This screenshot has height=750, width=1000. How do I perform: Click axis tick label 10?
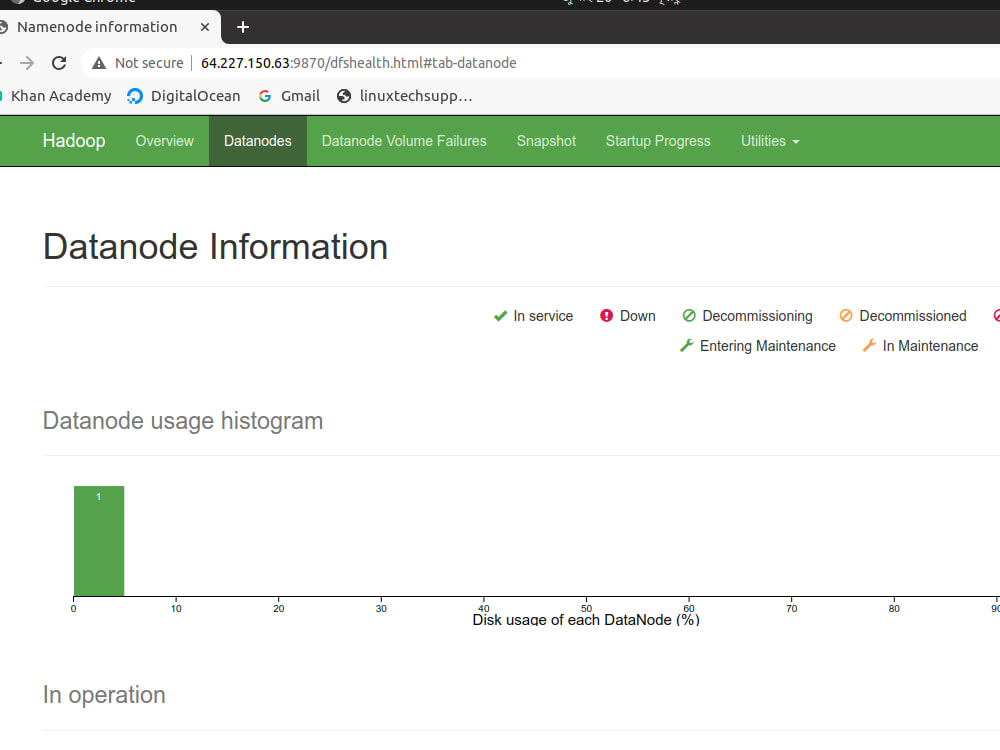pyautogui.click(x=176, y=608)
